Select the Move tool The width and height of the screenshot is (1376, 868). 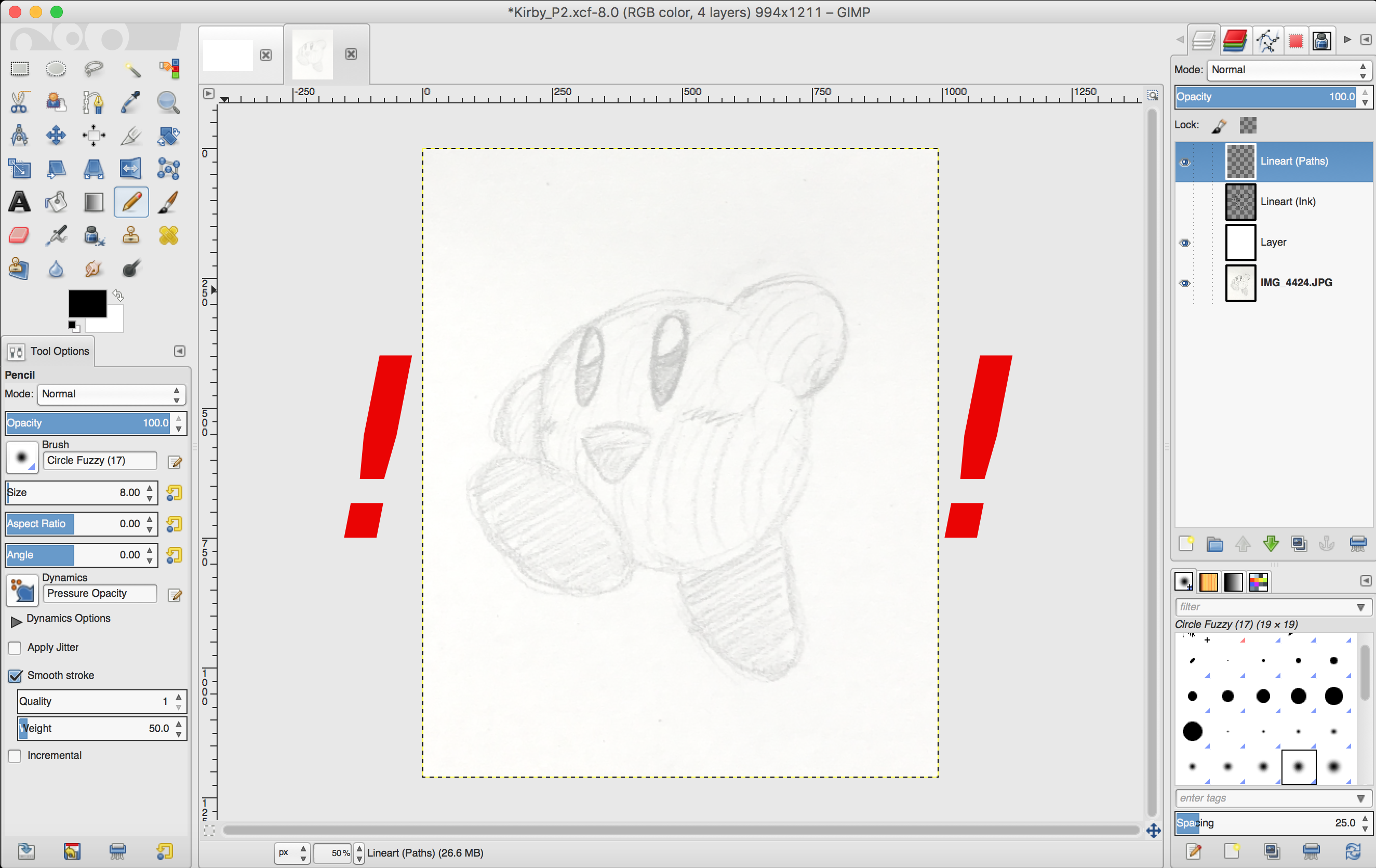point(56,136)
